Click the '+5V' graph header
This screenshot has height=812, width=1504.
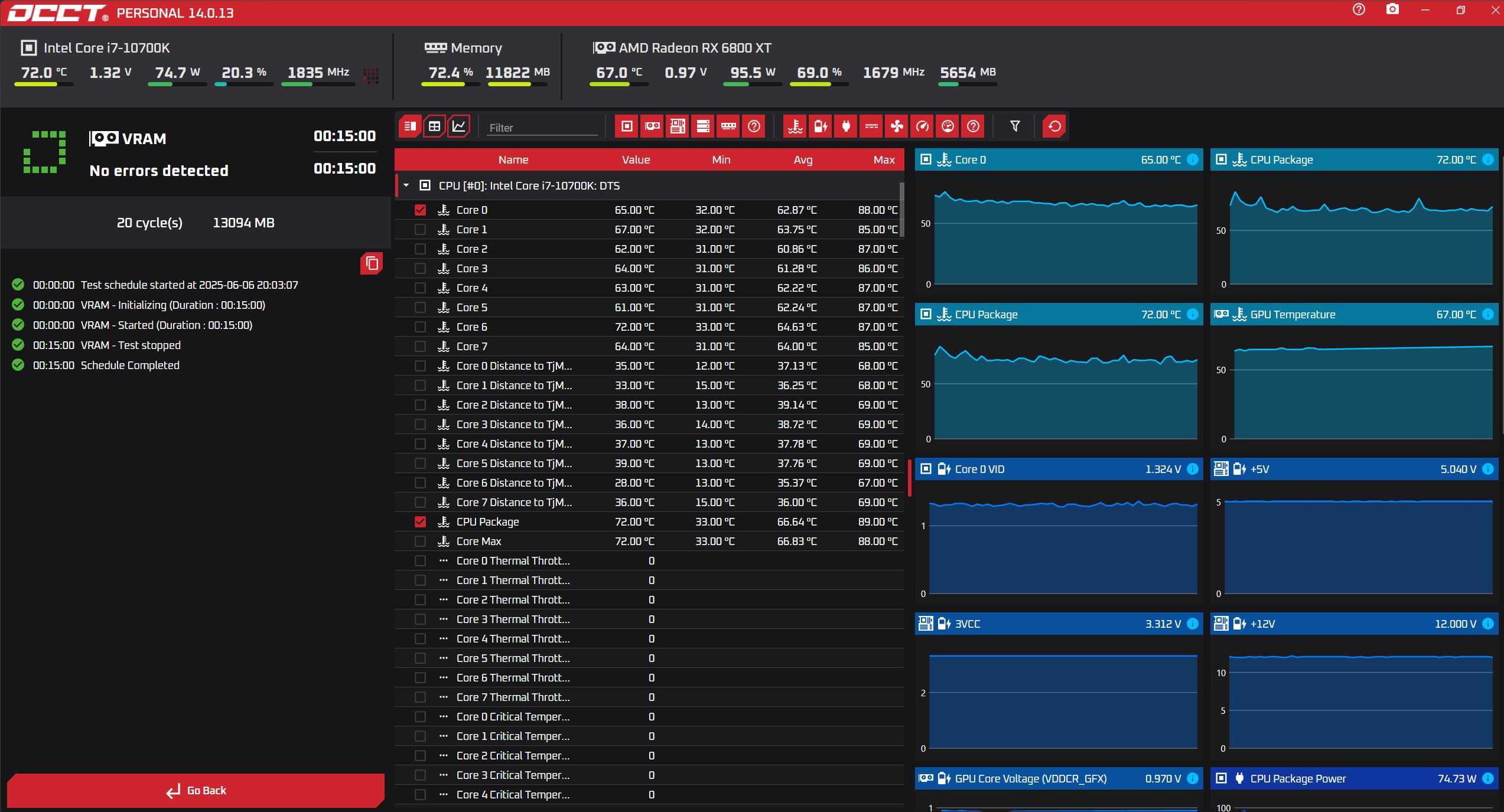pyautogui.click(x=1354, y=469)
